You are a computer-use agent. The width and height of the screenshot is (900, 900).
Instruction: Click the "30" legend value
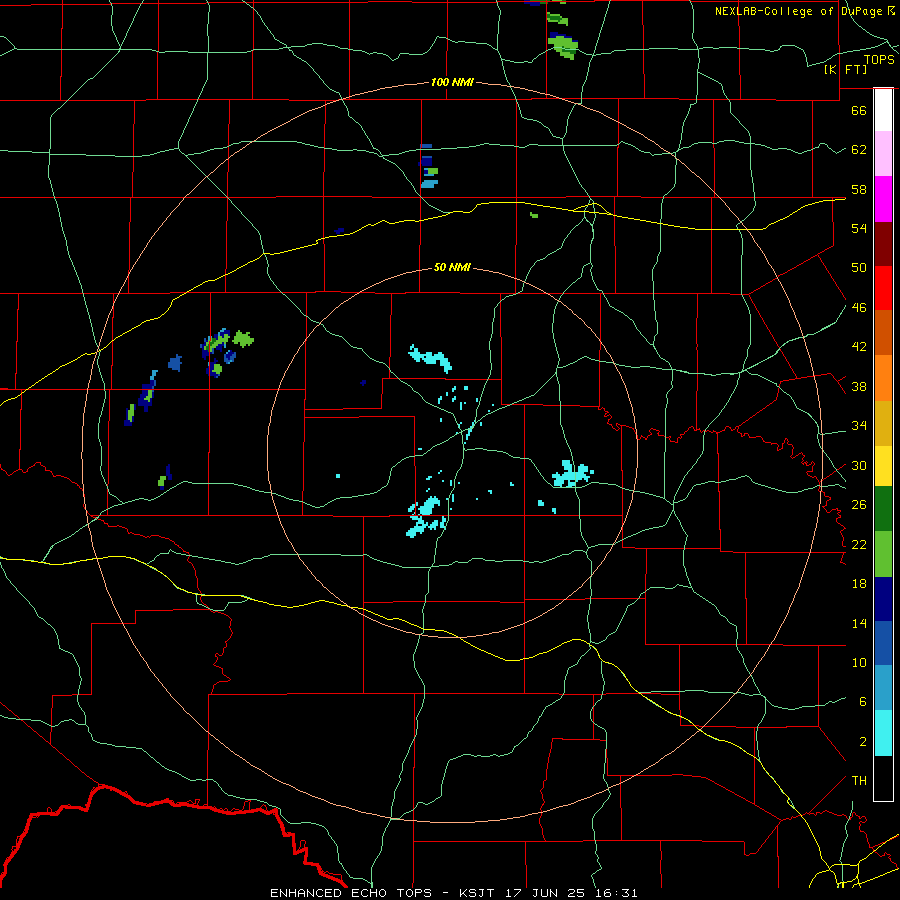pyautogui.click(x=859, y=465)
